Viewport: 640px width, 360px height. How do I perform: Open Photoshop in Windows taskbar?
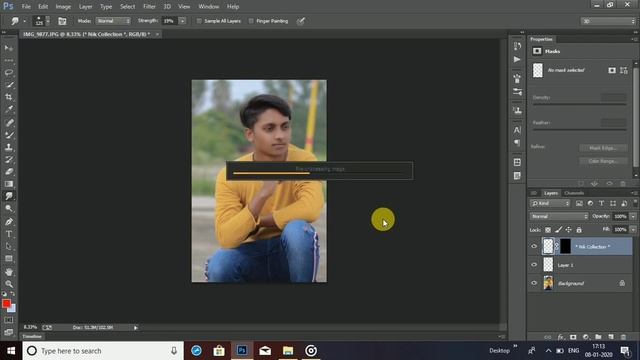242,351
